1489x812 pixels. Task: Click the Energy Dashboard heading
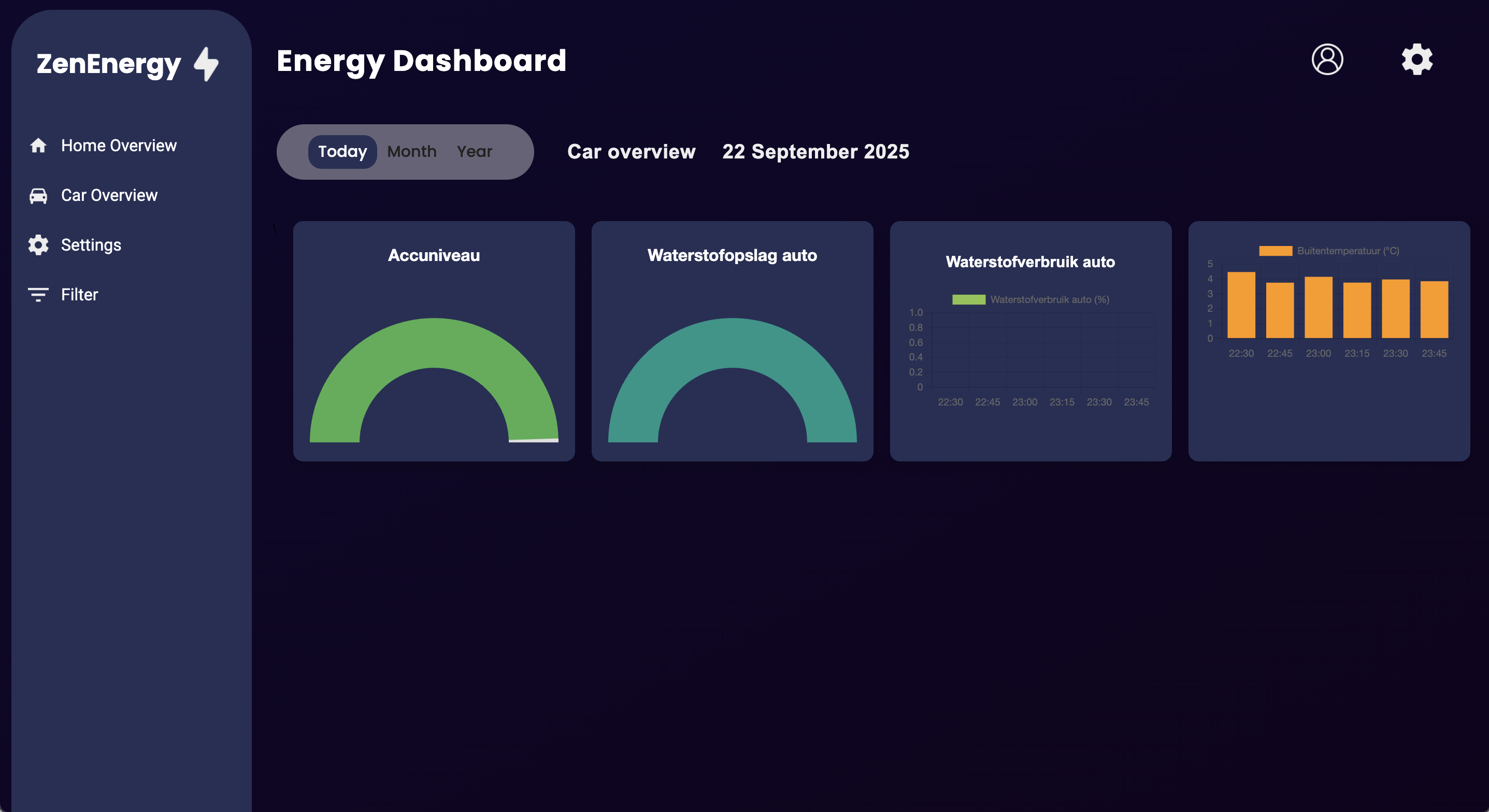pyautogui.click(x=421, y=61)
